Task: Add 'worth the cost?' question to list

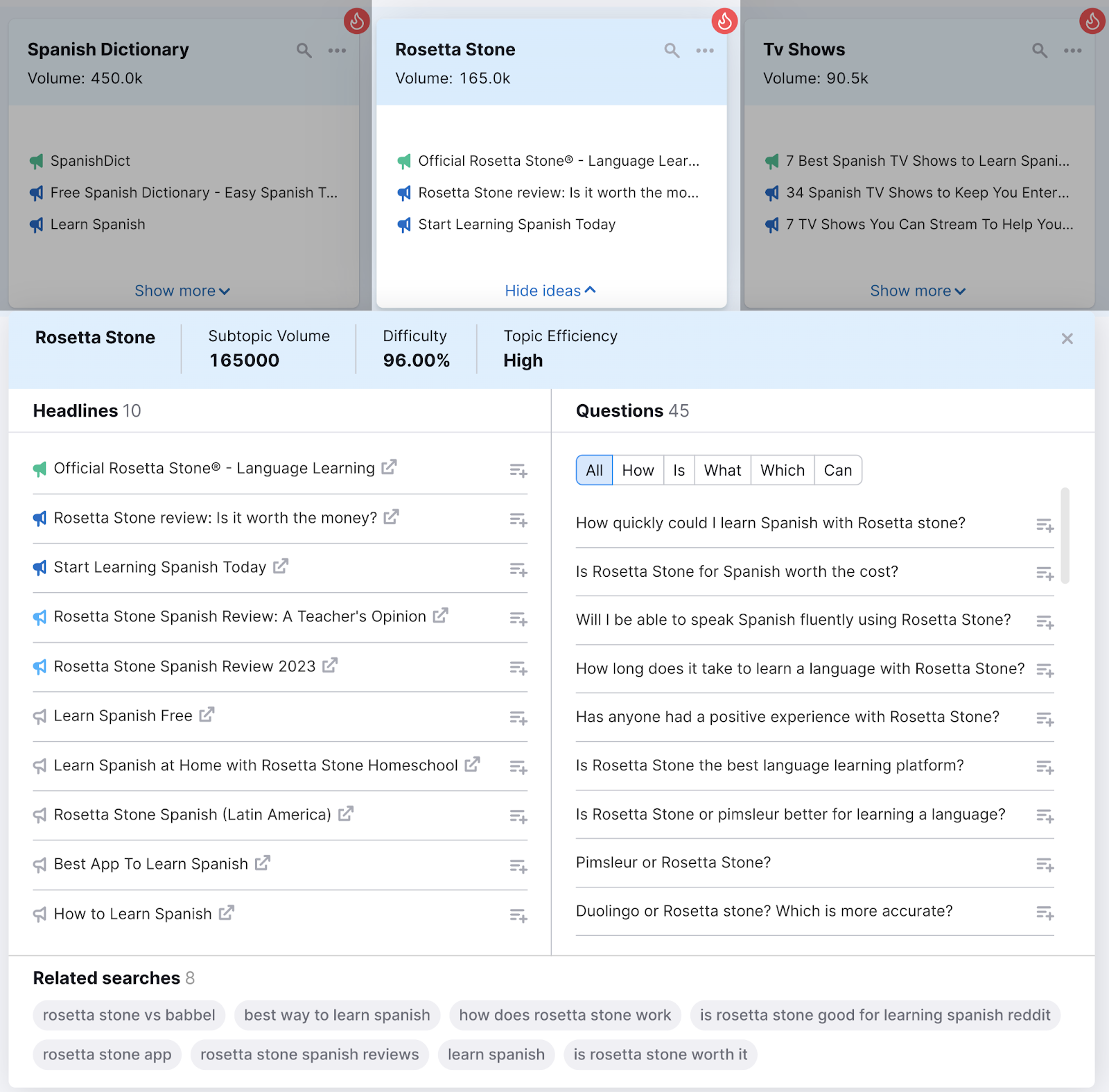Action: point(1045,574)
